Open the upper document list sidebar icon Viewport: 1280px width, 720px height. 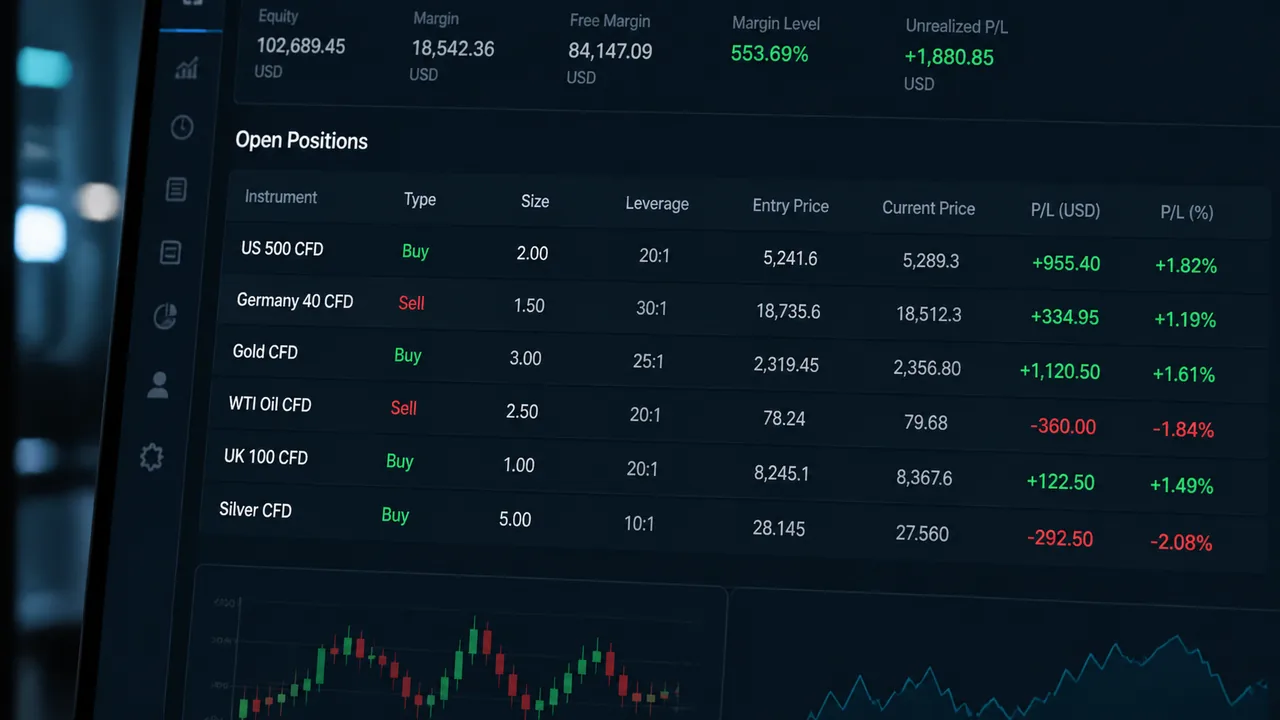[176, 189]
